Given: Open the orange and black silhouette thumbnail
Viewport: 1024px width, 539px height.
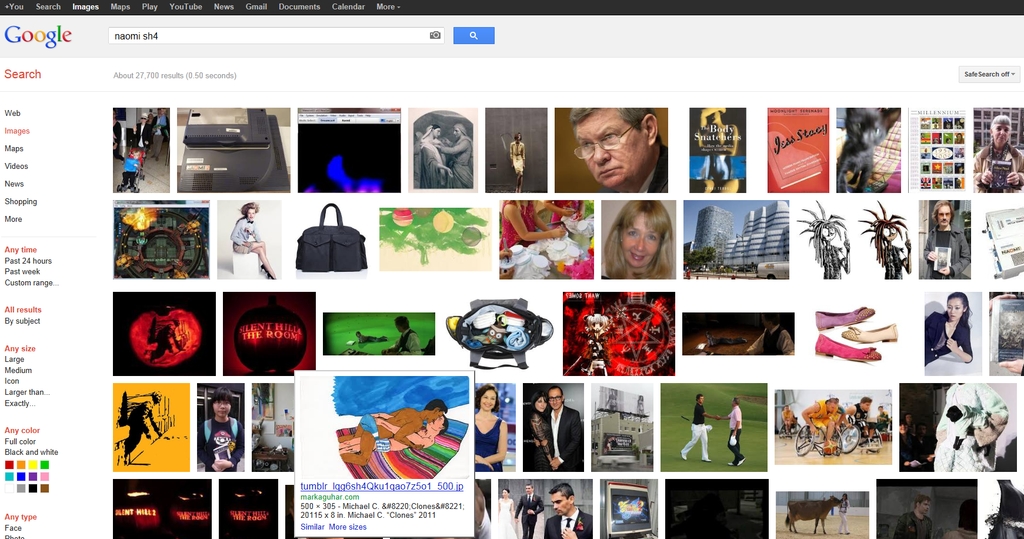Looking at the screenshot, I should click(152, 427).
